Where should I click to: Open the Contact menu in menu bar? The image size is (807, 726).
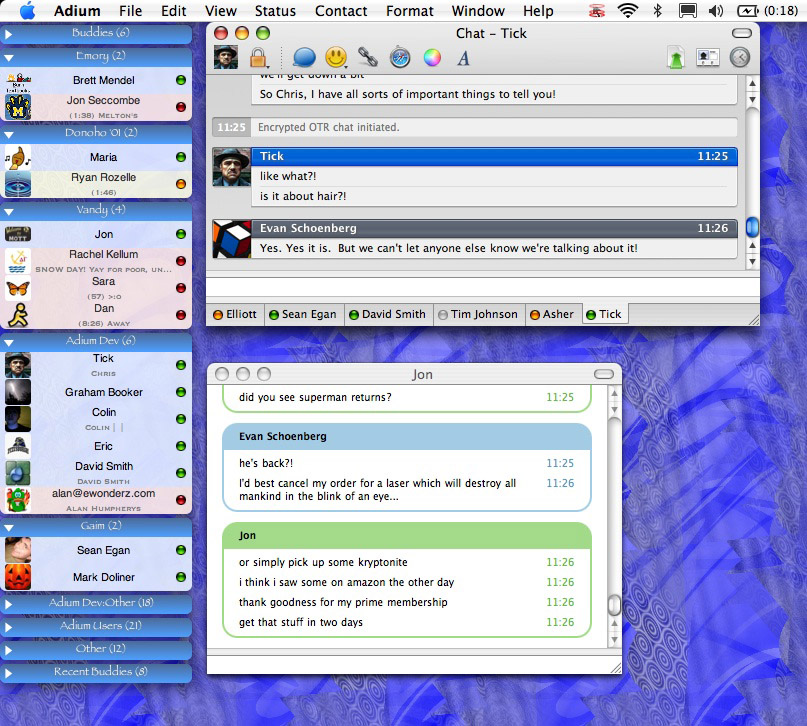coord(341,11)
